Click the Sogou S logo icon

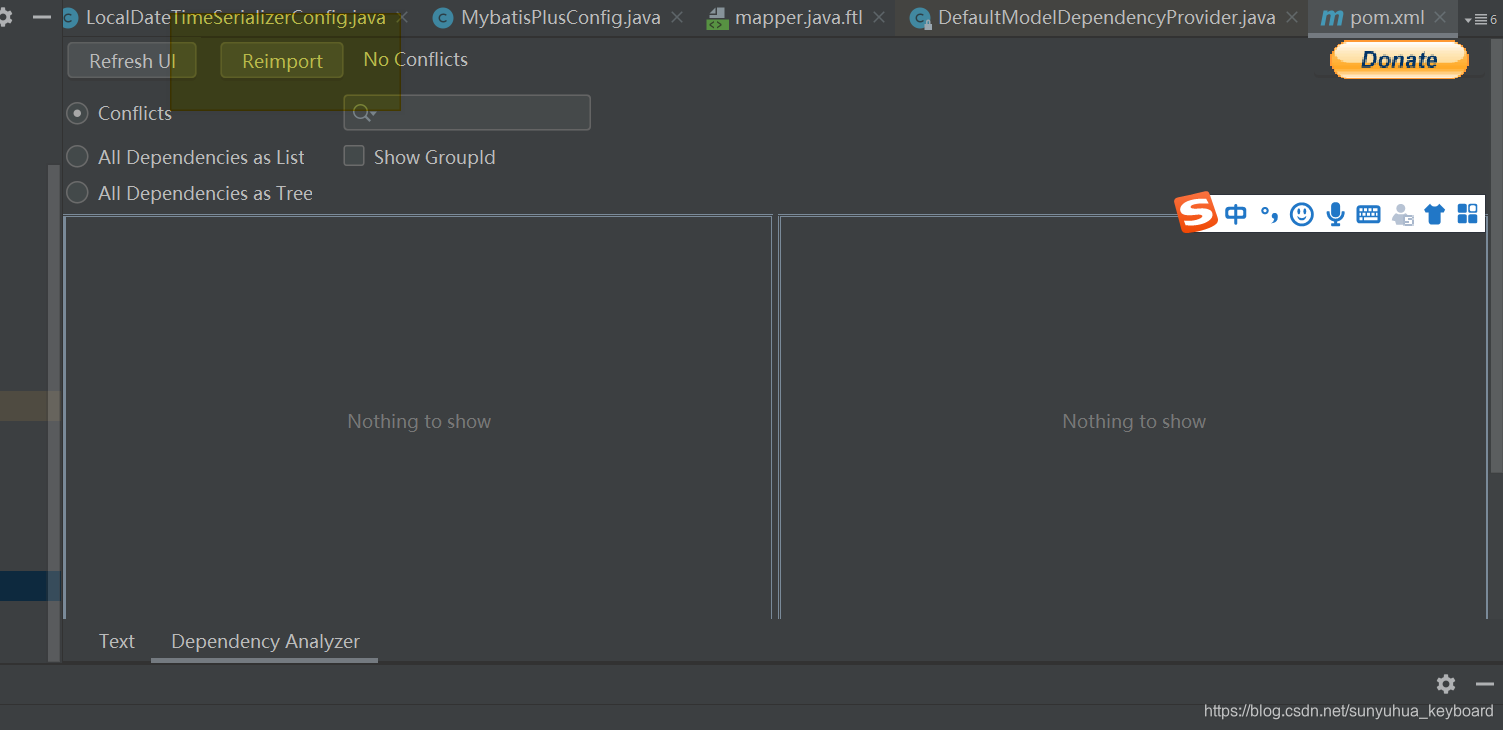click(1196, 213)
